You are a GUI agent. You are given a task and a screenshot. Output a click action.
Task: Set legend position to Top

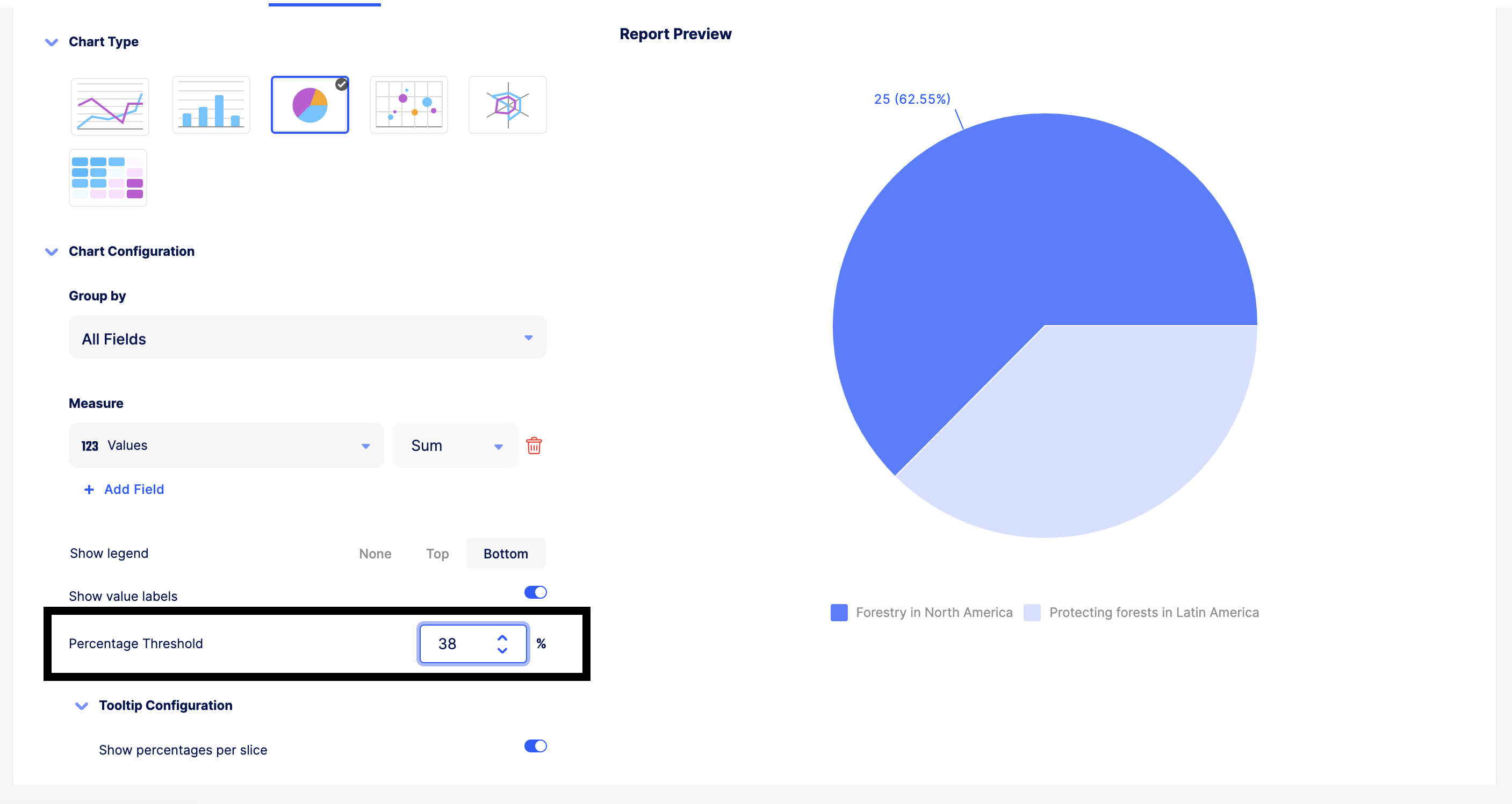(x=437, y=553)
